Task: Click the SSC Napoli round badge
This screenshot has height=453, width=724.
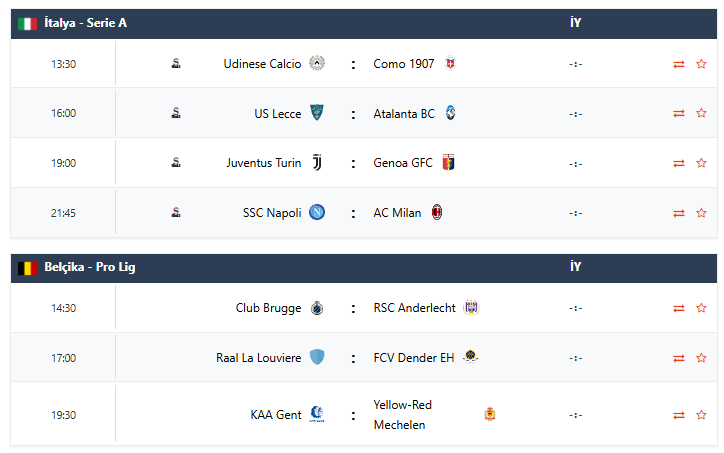Action: (x=317, y=212)
